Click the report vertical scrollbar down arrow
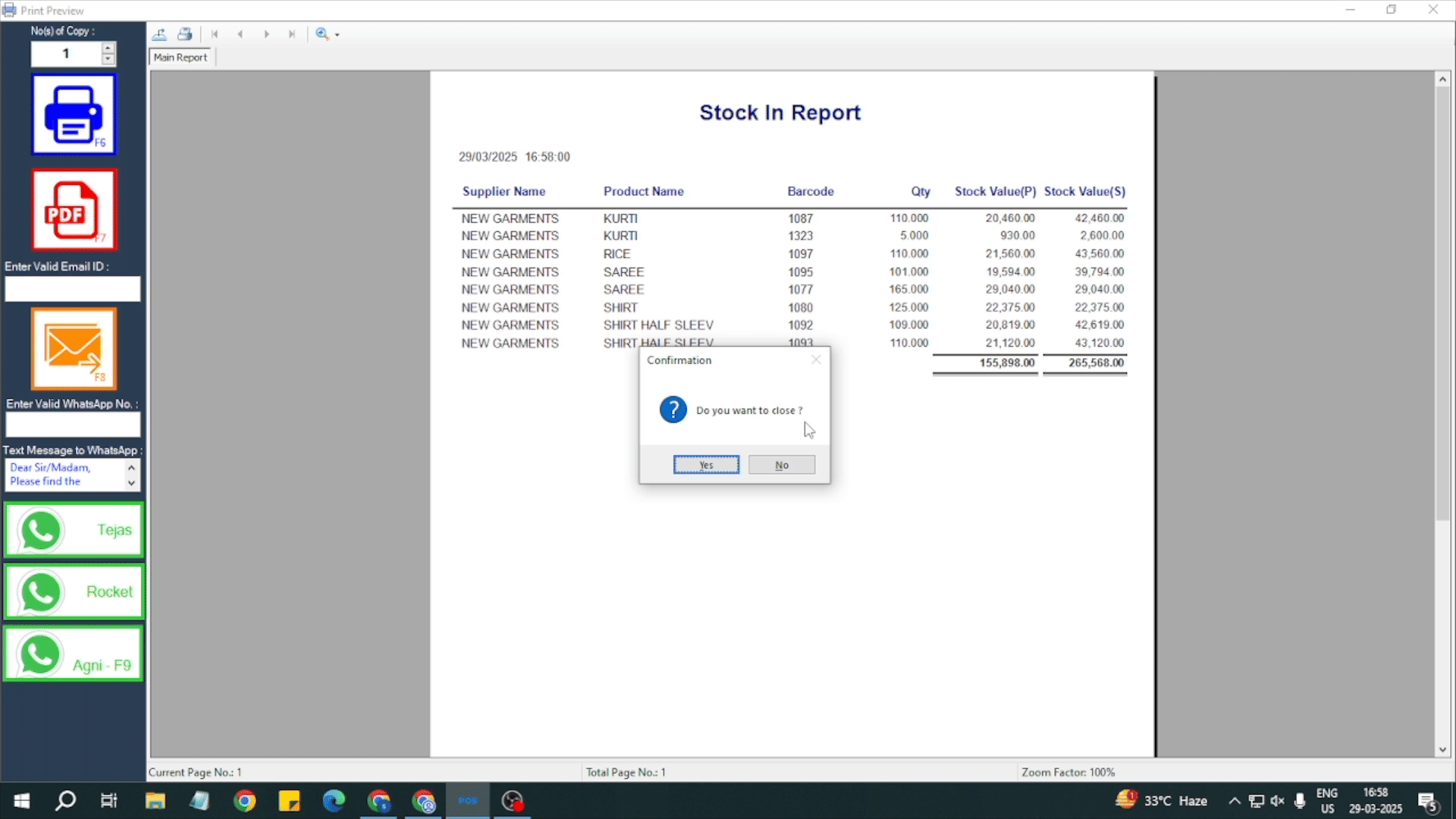1456x819 pixels. (x=1442, y=750)
